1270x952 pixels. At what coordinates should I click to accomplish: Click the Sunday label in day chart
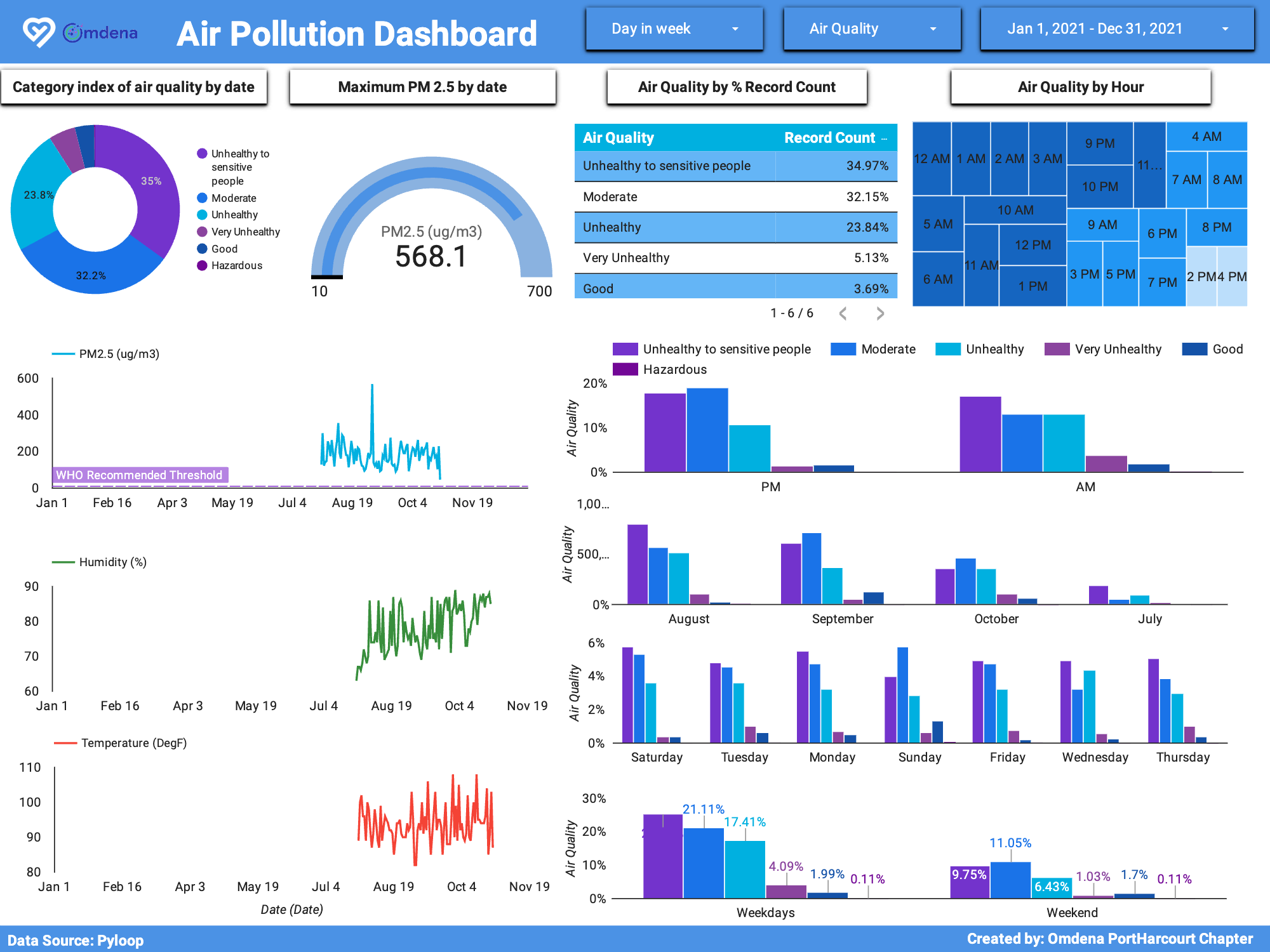[x=919, y=757]
